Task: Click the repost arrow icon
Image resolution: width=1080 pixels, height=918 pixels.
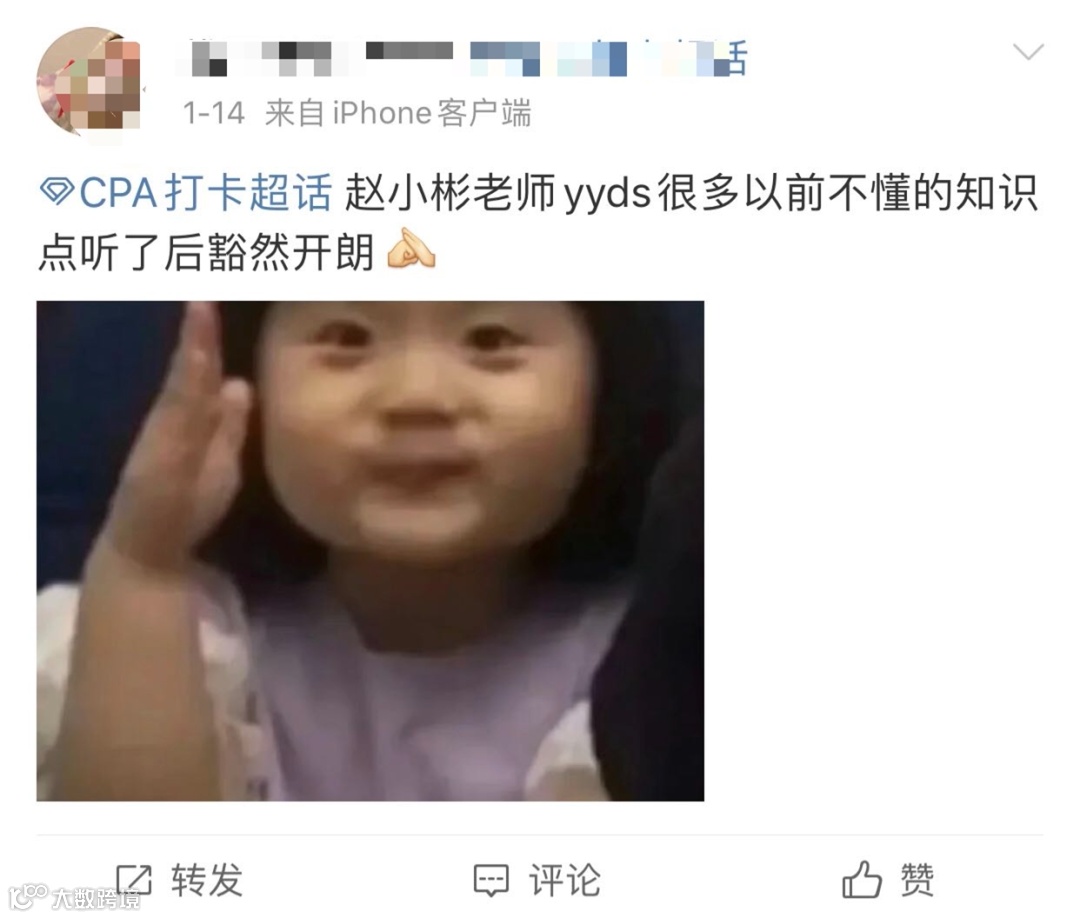Action: click(x=134, y=879)
